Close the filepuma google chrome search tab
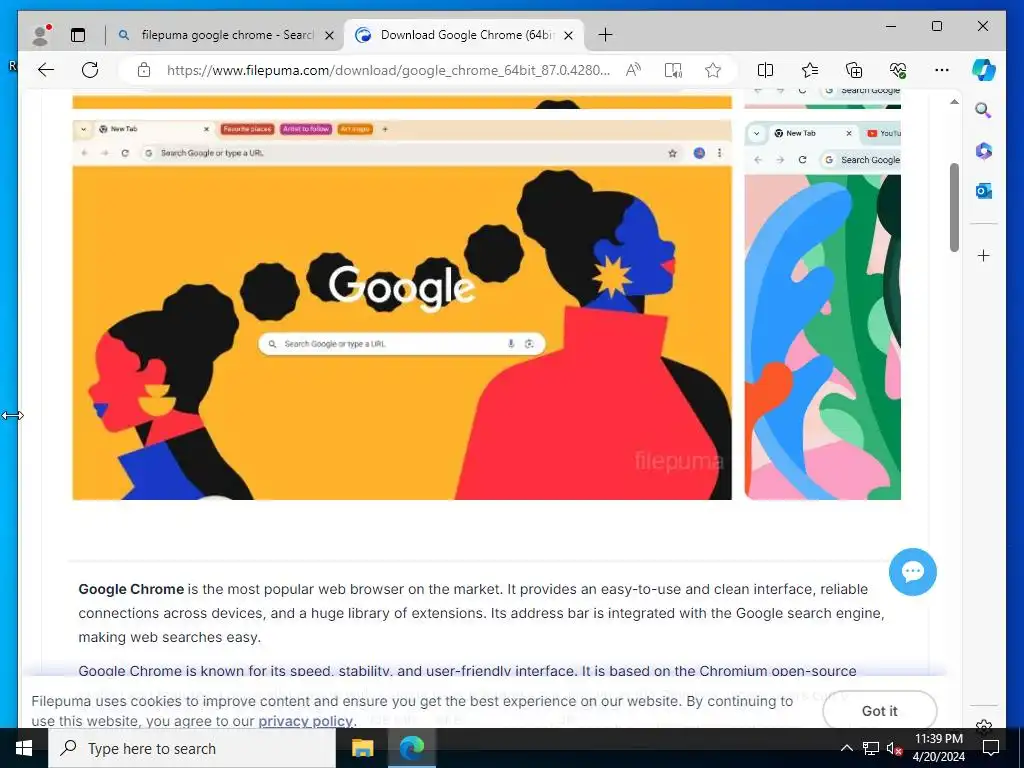1024x768 pixels. [330, 35]
